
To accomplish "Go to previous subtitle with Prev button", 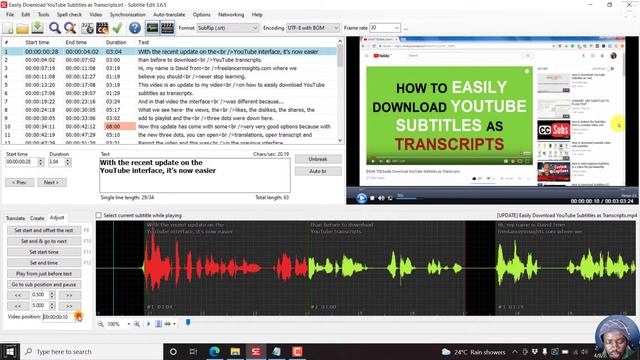I will pyautogui.click(x=19, y=182).
